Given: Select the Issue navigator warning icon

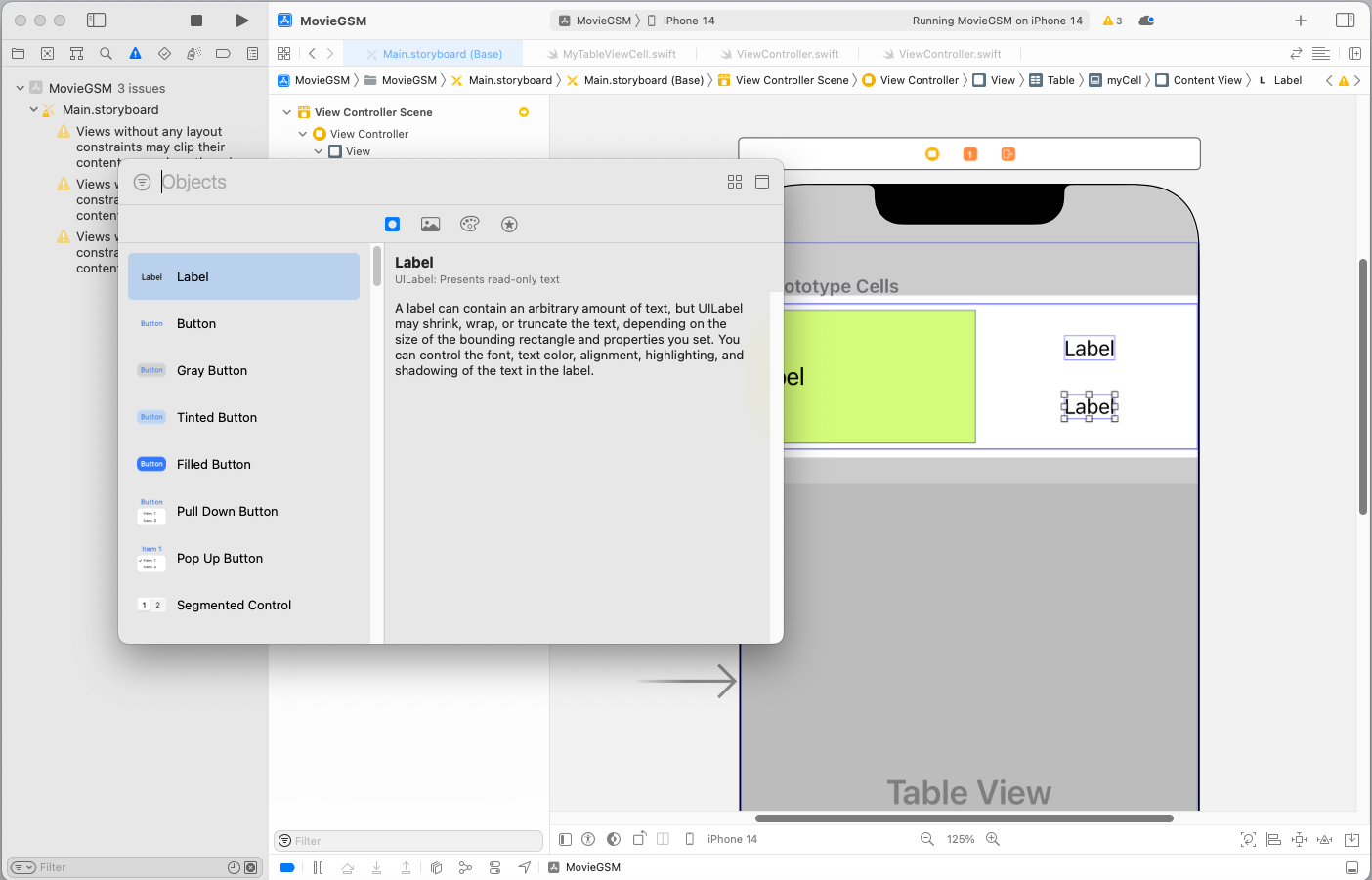Looking at the screenshot, I should (135, 54).
